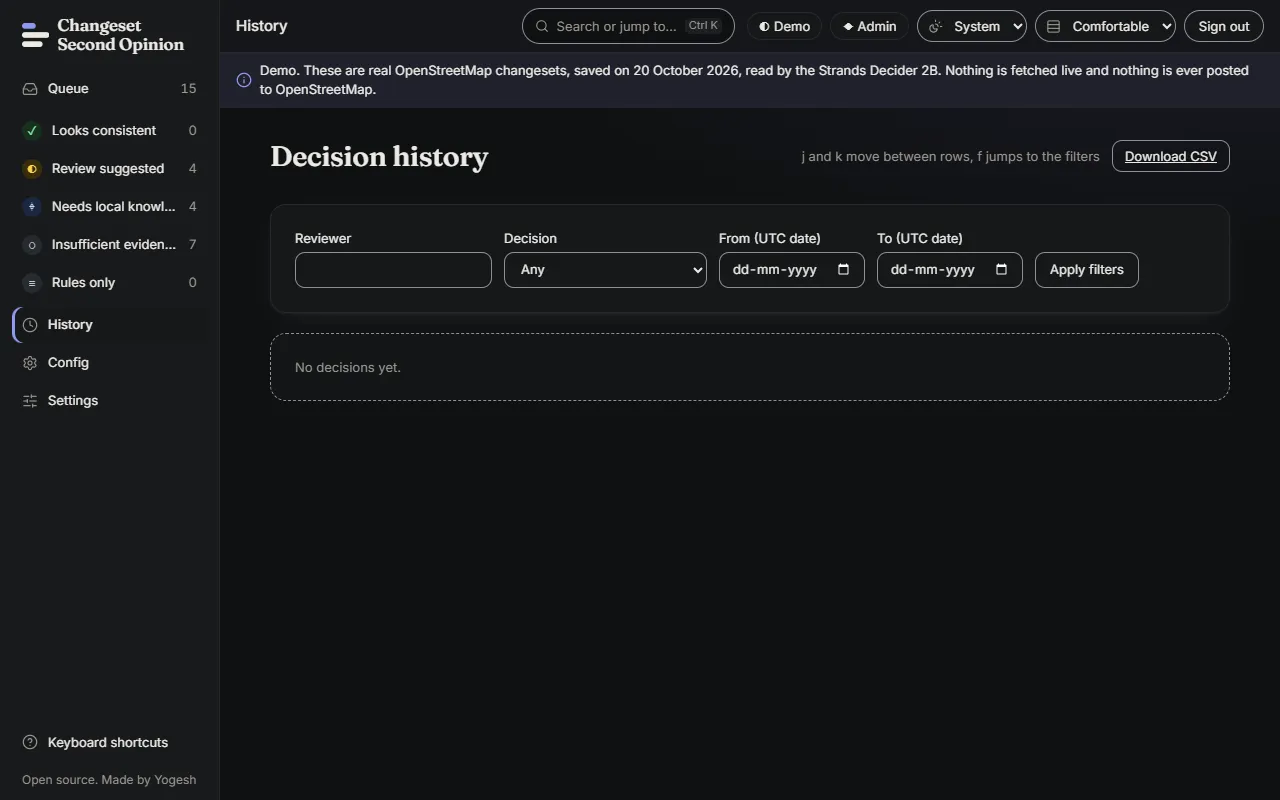Image resolution: width=1280 pixels, height=800 pixels.
Task: Open the Comfortable density dropdown
Action: coord(1105,27)
